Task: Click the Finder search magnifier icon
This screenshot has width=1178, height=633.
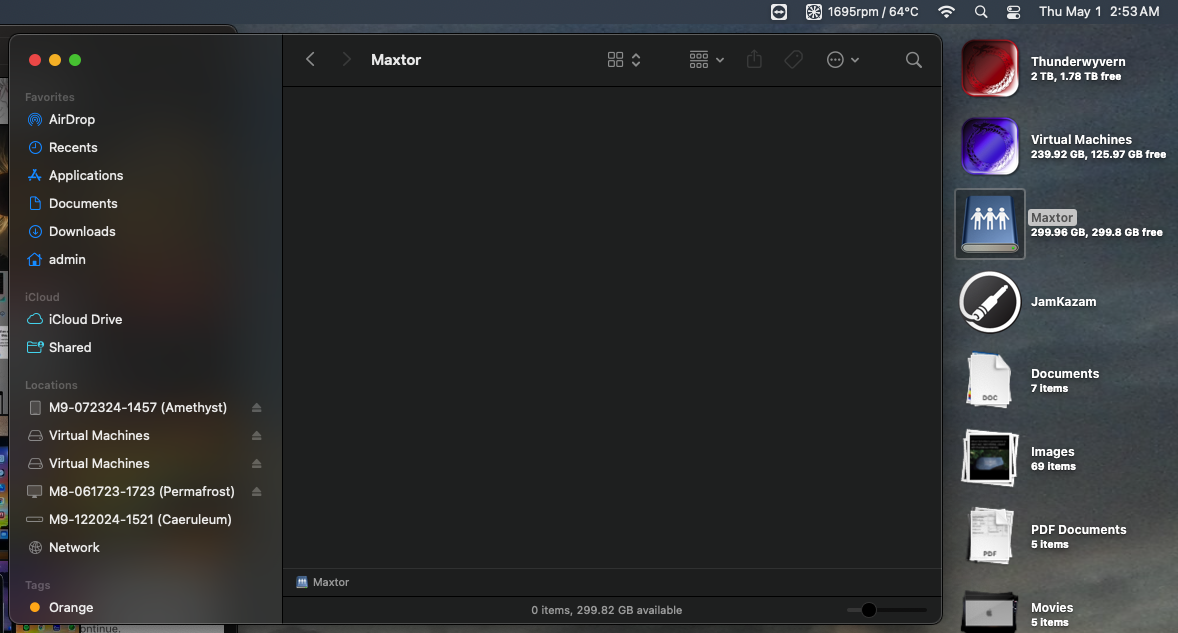Action: (x=913, y=60)
